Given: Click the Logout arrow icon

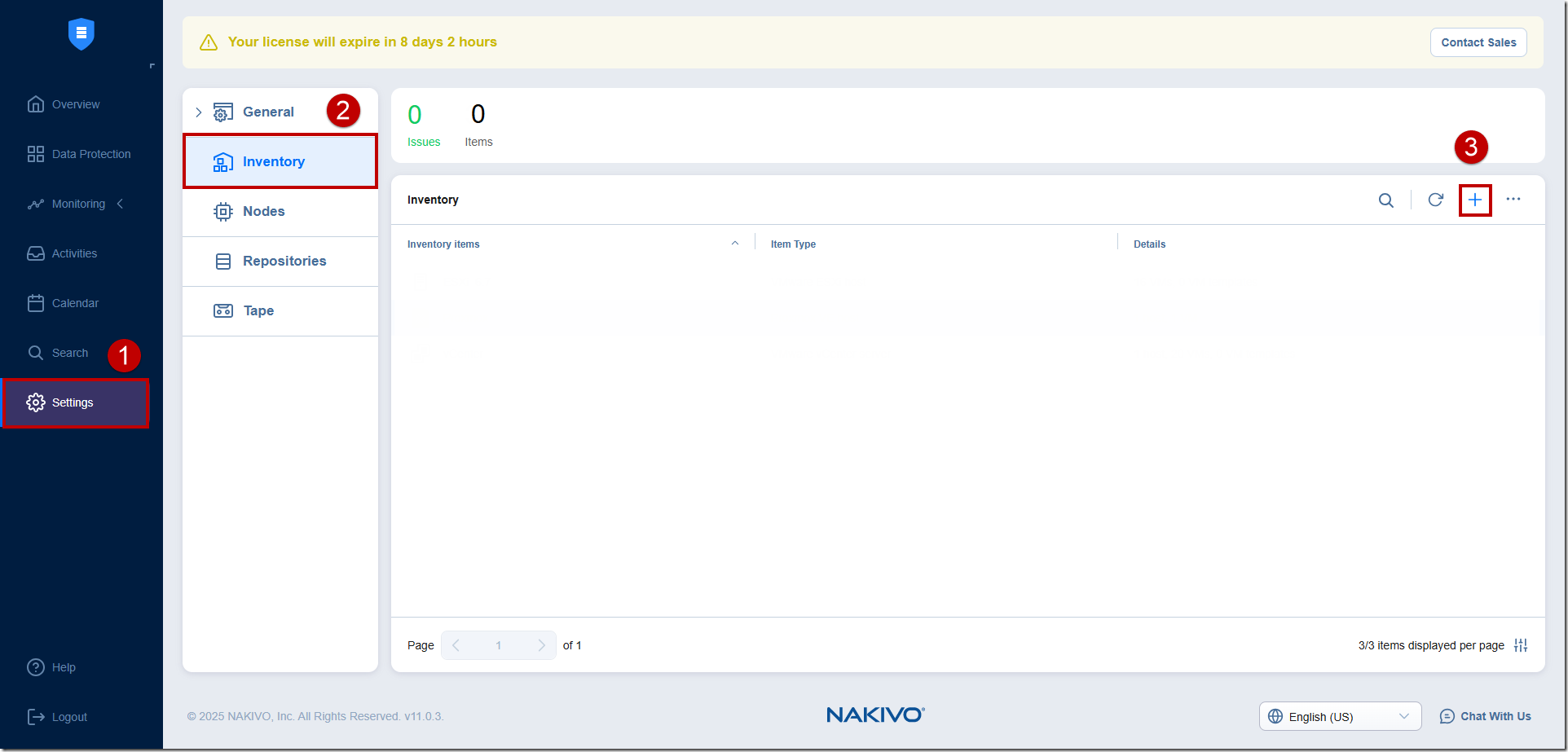Looking at the screenshot, I should [36, 717].
